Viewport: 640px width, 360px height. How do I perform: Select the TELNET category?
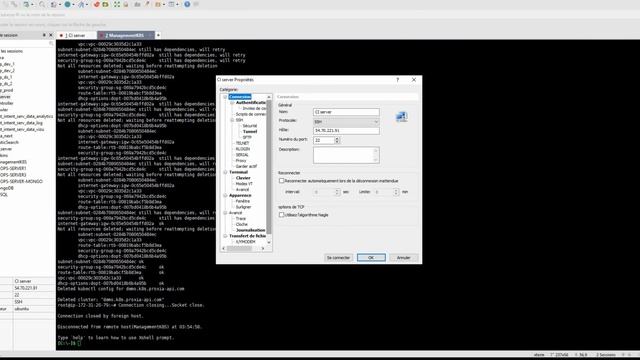click(x=242, y=143)
